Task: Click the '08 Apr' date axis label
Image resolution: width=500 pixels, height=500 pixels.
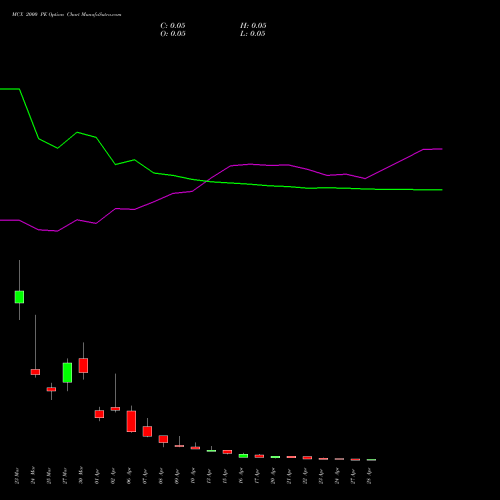Action: tap(161, 476)
